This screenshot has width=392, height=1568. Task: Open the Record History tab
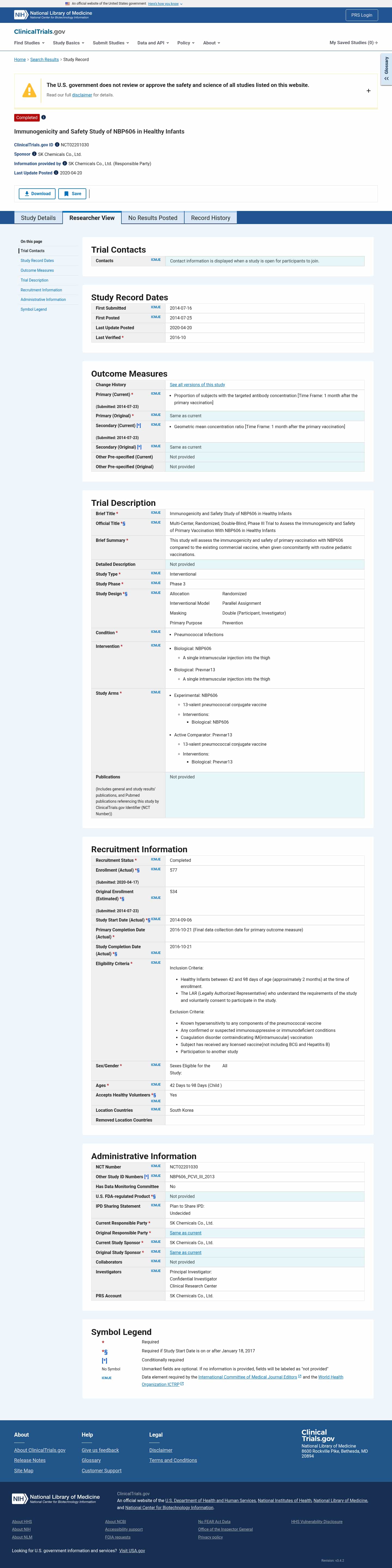point(210,218)
